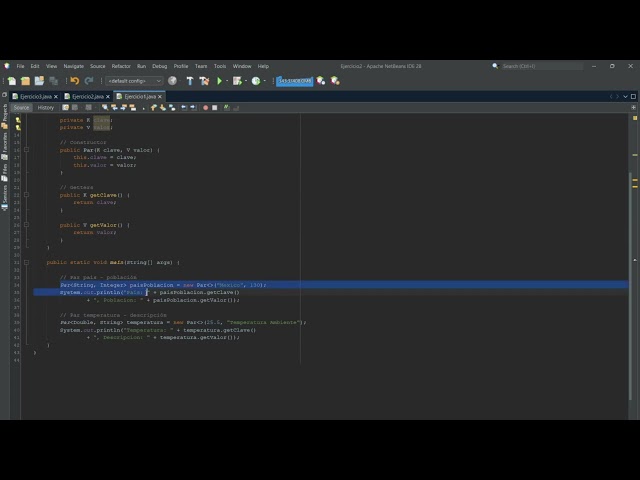This screenshot has height=480, width=640.
Task: Open the Services side panel
Action: point(4,198)
